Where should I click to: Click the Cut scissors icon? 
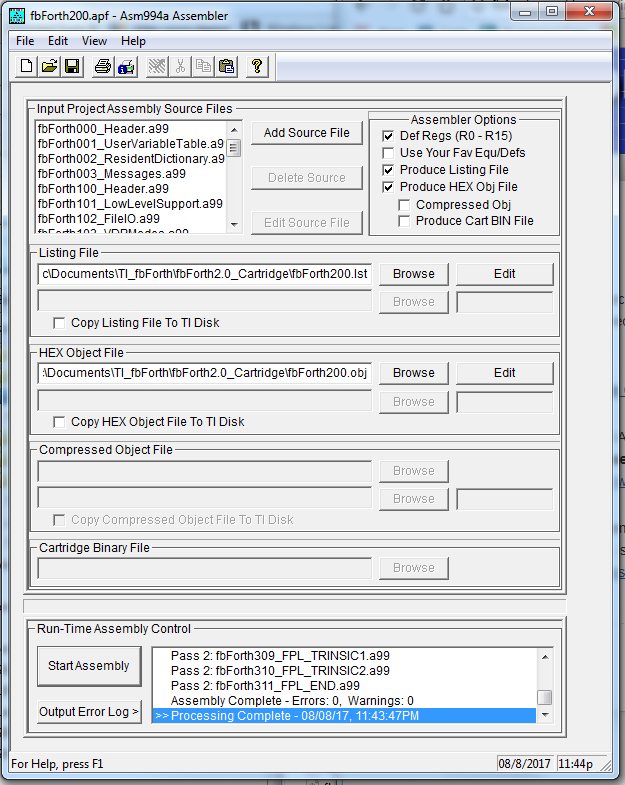click(x=180, y=66)
